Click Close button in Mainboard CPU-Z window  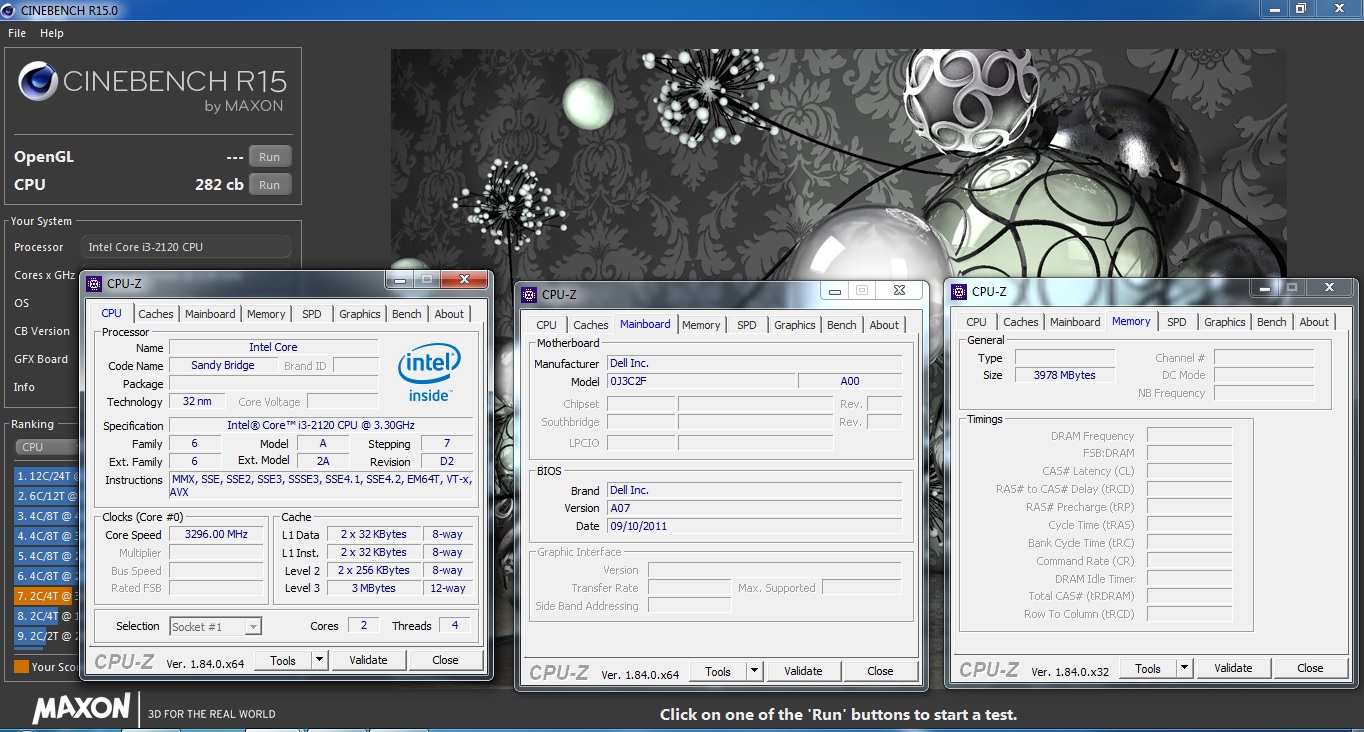tap(880, 671)
